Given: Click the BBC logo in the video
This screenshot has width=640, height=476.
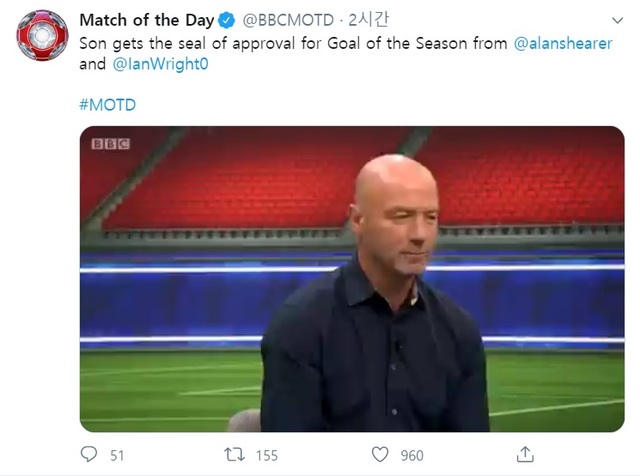Looking at the screenshot, I should [110, 143].
